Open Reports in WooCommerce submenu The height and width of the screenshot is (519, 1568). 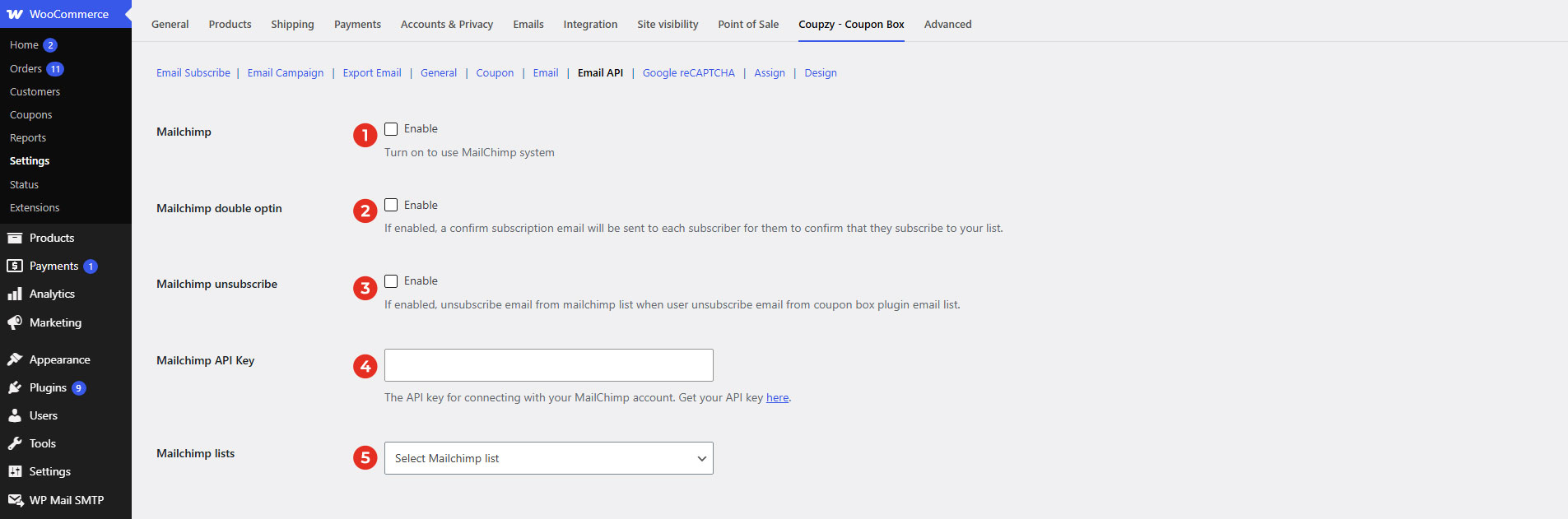click(x=28, y=137)
